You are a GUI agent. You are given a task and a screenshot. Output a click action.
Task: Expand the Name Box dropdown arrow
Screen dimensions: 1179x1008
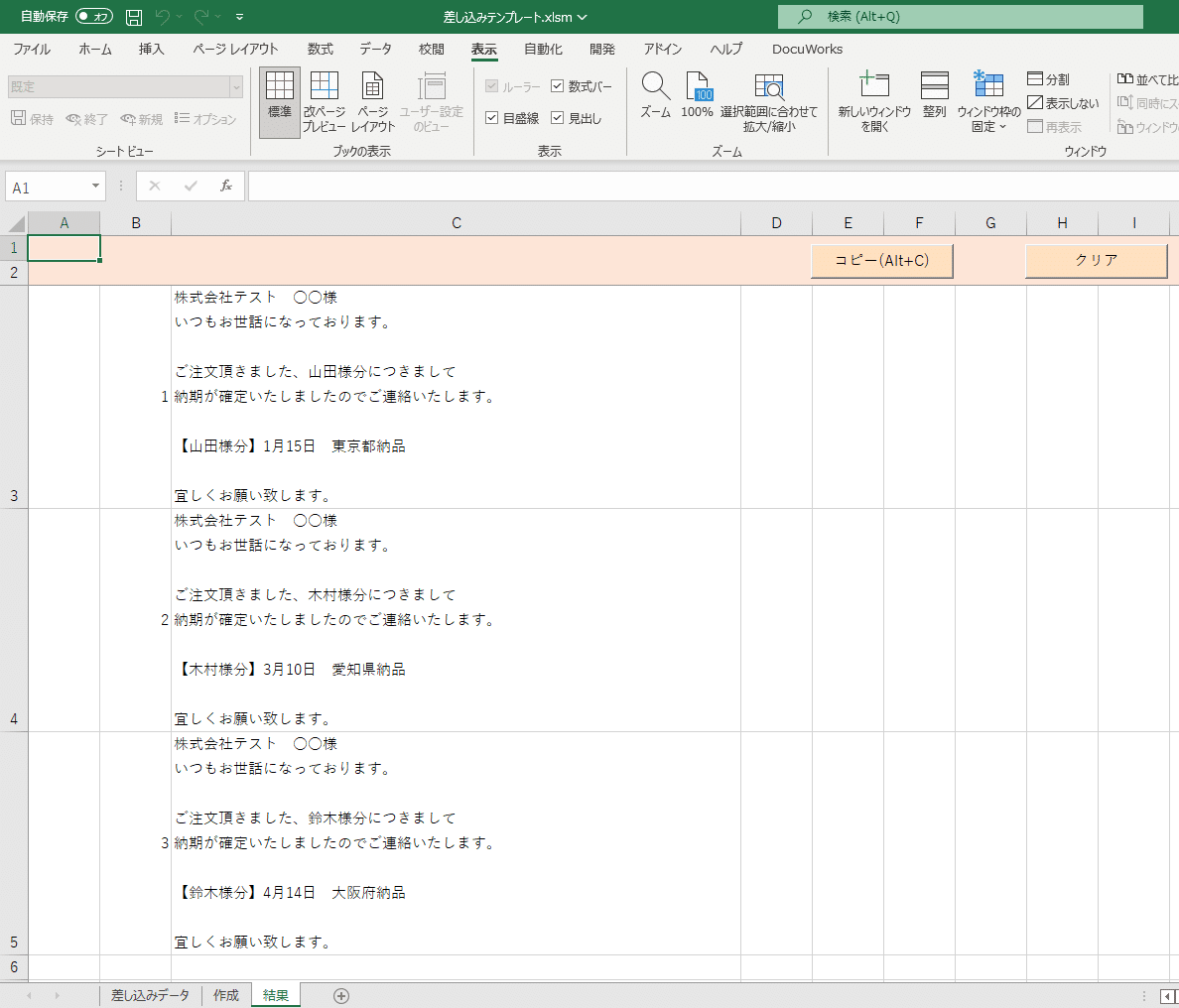[95, 186]
